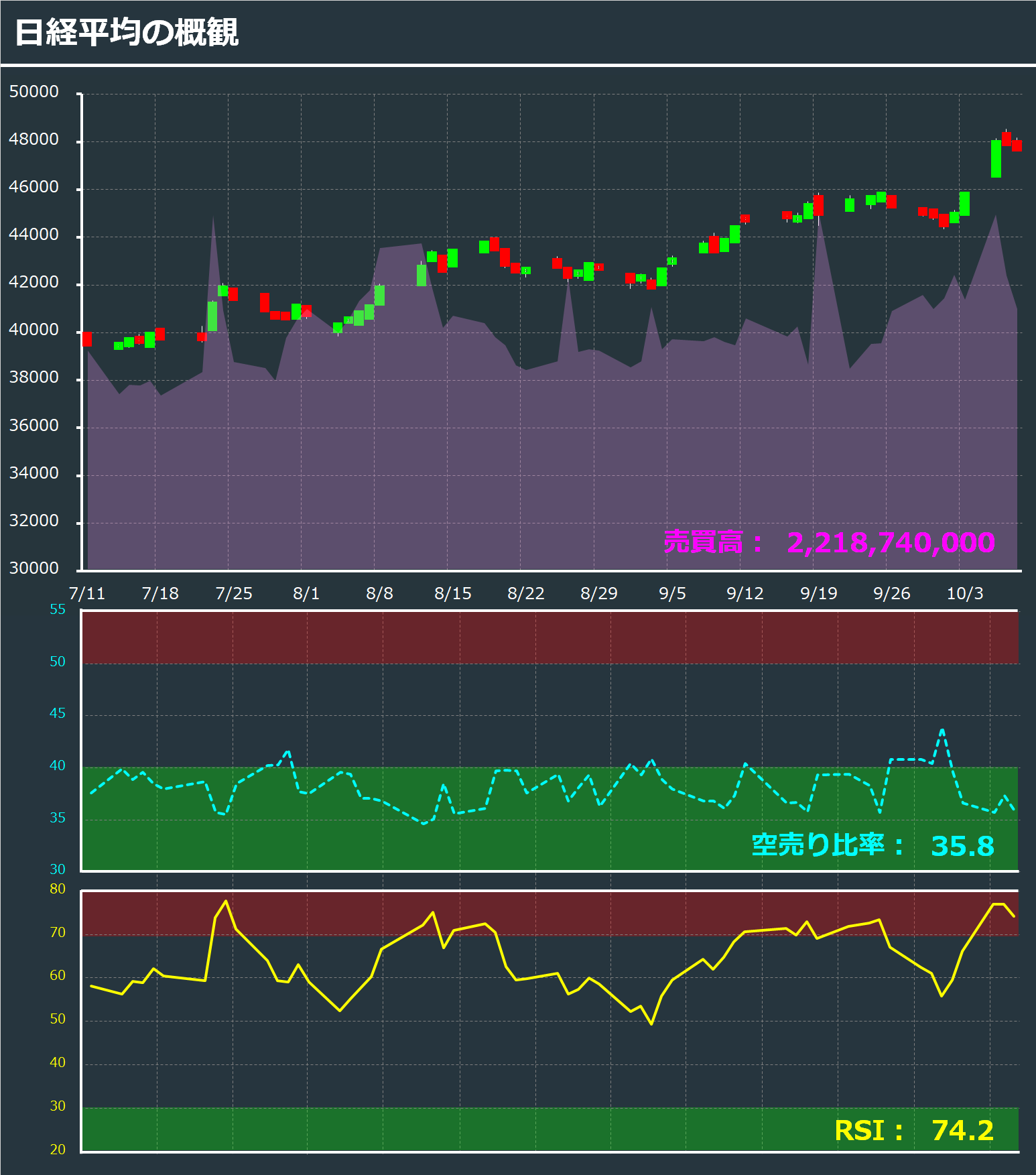Click the tall green candle above 46000
This screenshot has height=1175, width=1036.
pyautogui.click(x=996, y=159)
